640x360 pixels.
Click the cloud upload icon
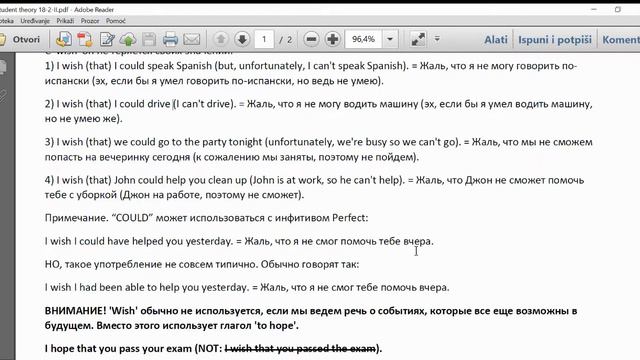128,40
